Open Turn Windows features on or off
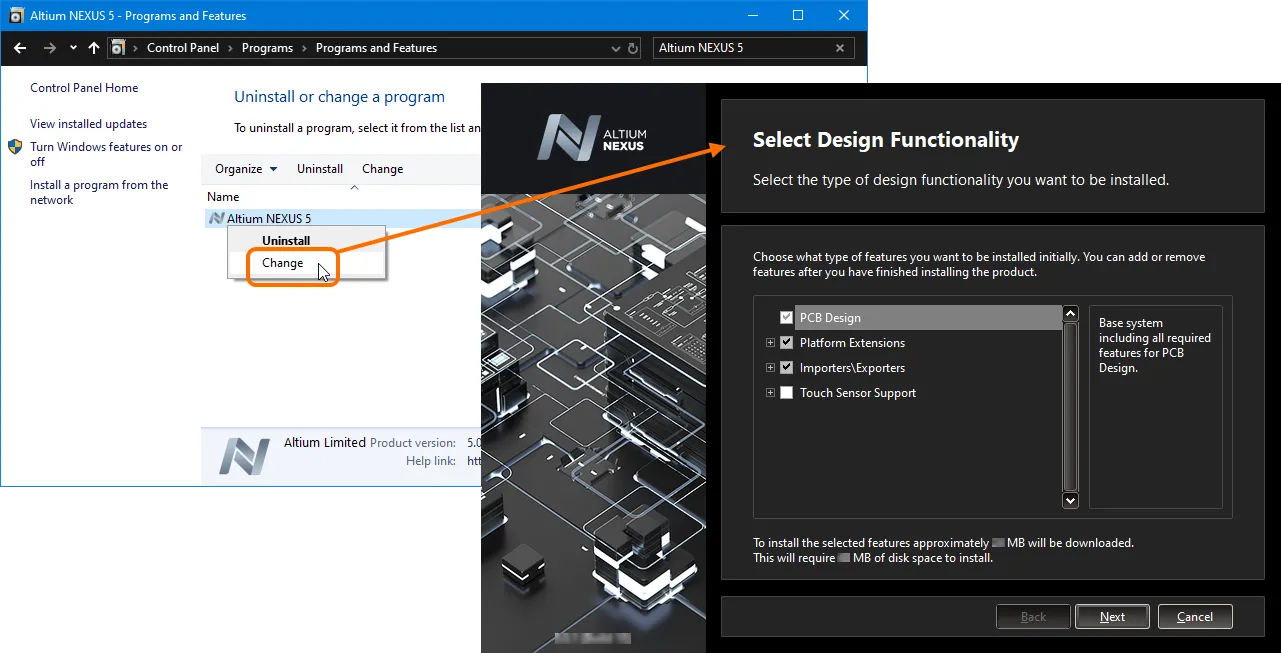Viewport: 1281px width, 653px height. pyautogui.click(x=106, y=154)
